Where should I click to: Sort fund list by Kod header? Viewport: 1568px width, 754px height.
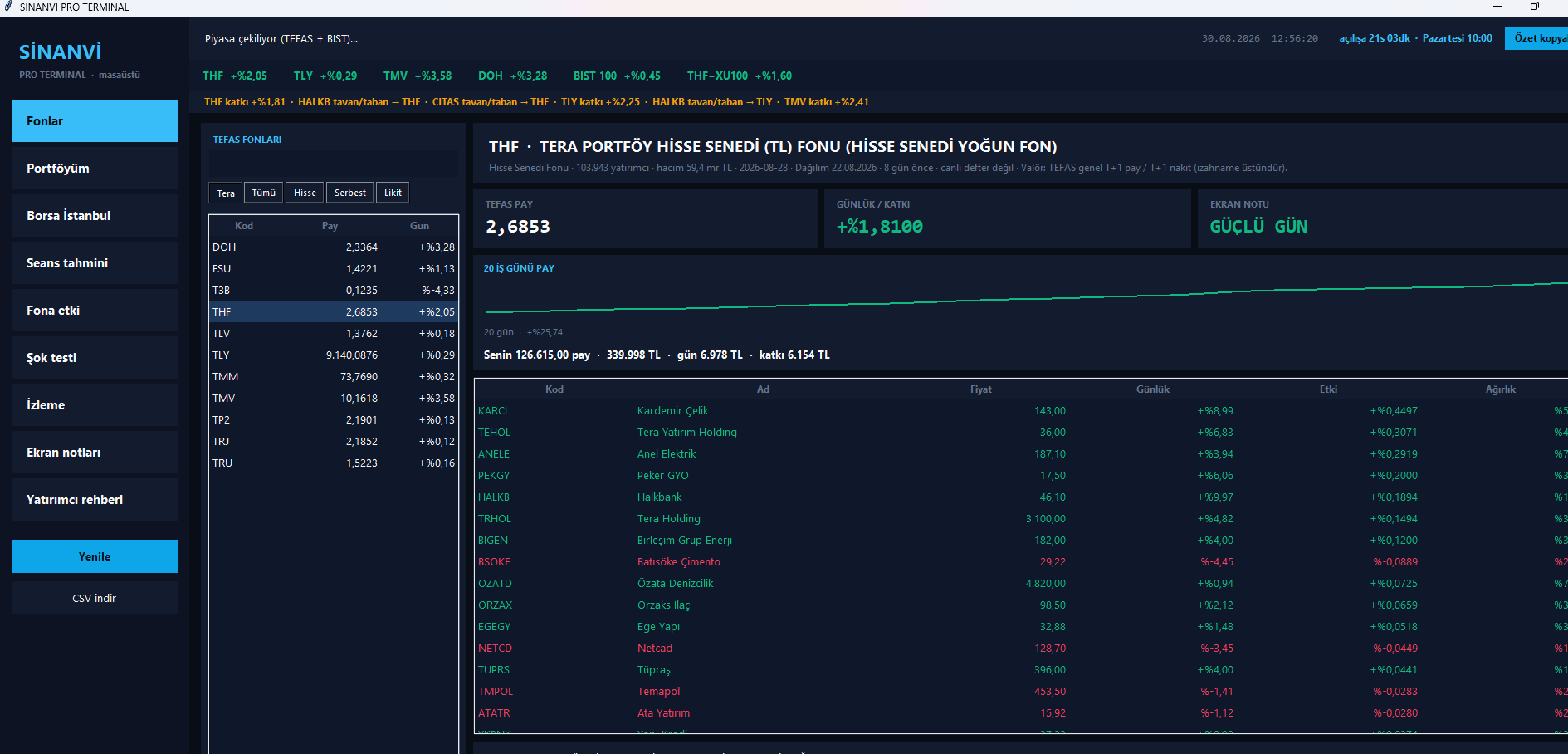244,226
